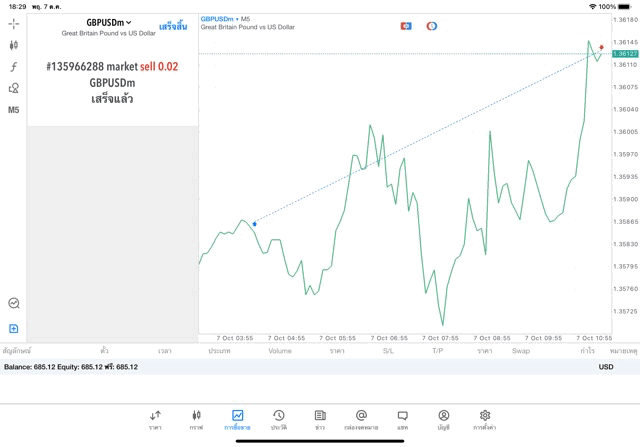The height and width of the screenshot is (447, 640).
Task: Tap the new order plus icon
Action: pos(13,329)
